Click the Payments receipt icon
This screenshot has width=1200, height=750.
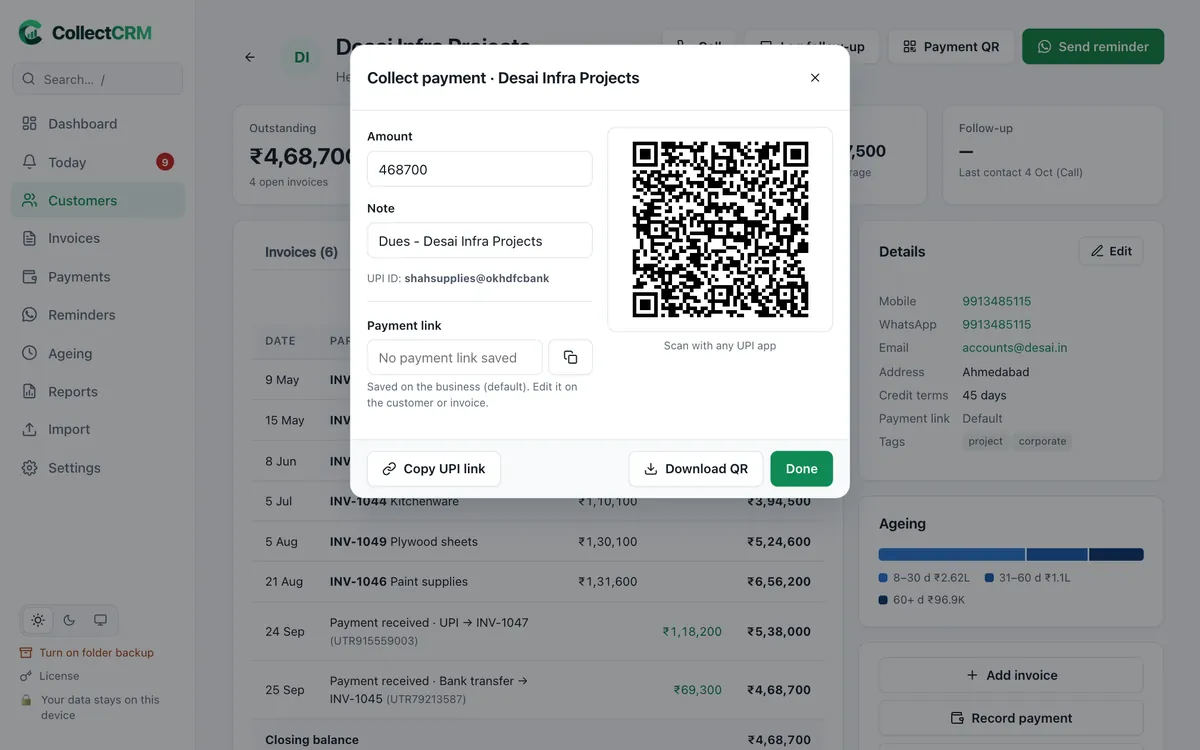[x=29, y=277]
